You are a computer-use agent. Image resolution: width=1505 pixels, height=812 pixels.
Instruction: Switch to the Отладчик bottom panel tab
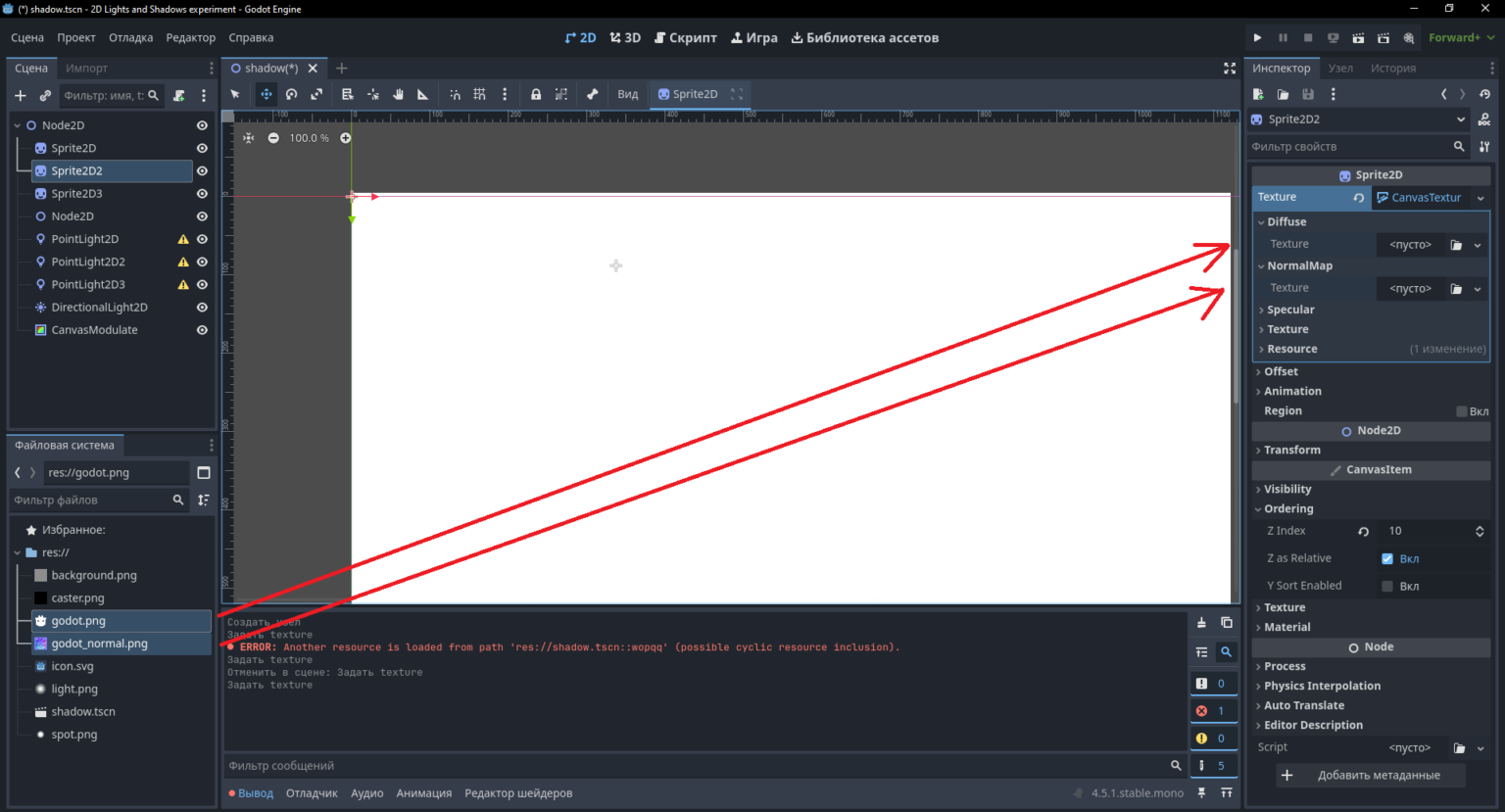point(312,793)
